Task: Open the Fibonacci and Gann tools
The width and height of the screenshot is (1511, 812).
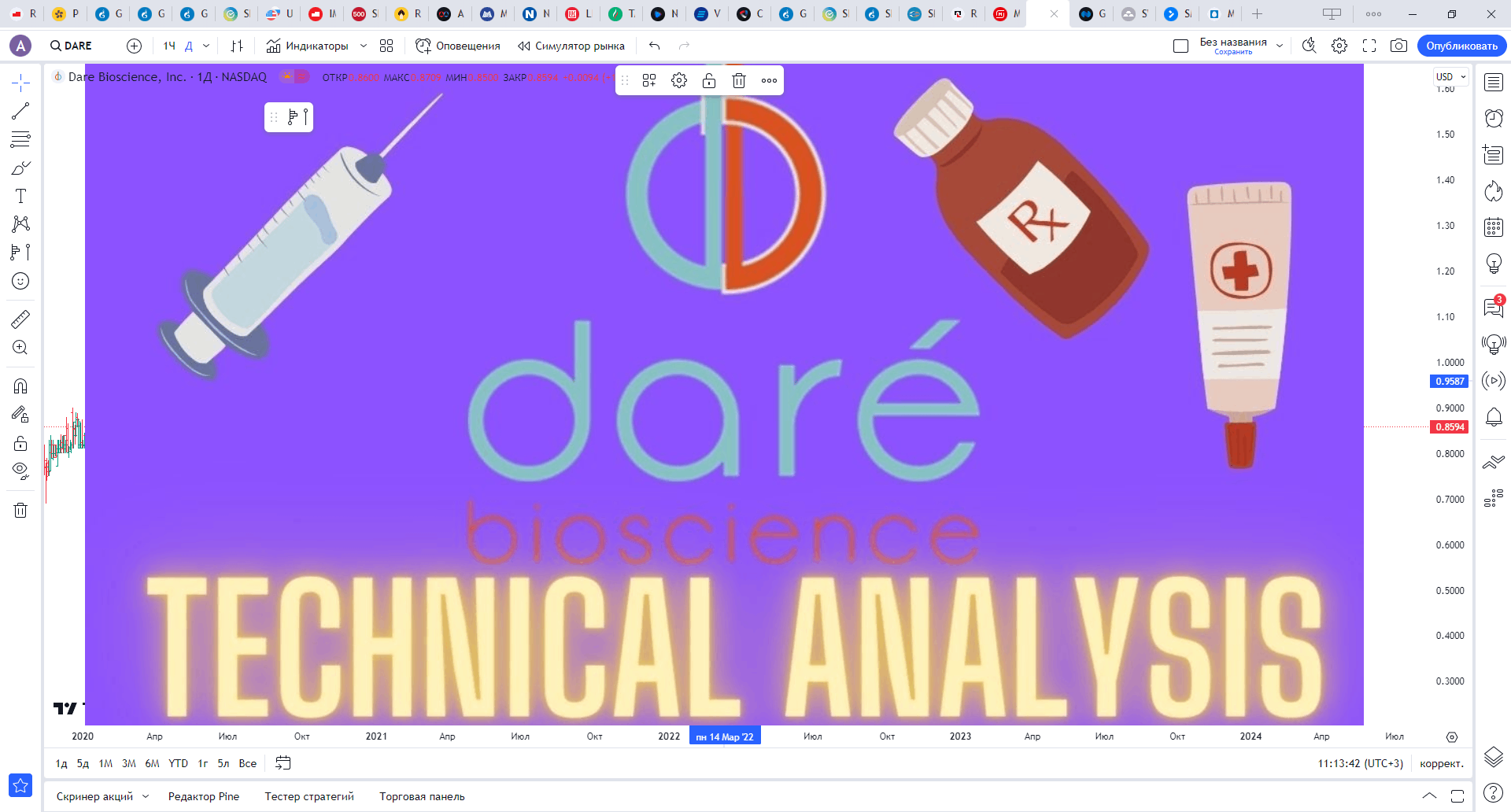Action: [x=20, y=139]
